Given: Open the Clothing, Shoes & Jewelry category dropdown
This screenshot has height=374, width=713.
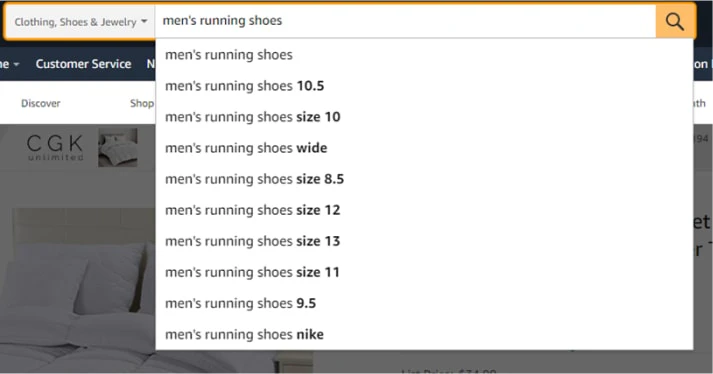Looking at the screenshot, I should point(80,22).
